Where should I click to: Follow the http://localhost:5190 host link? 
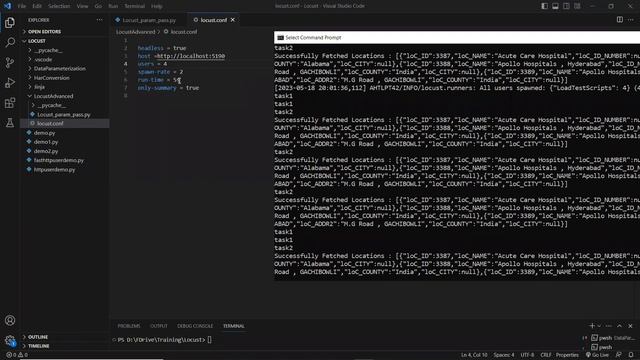191,56
